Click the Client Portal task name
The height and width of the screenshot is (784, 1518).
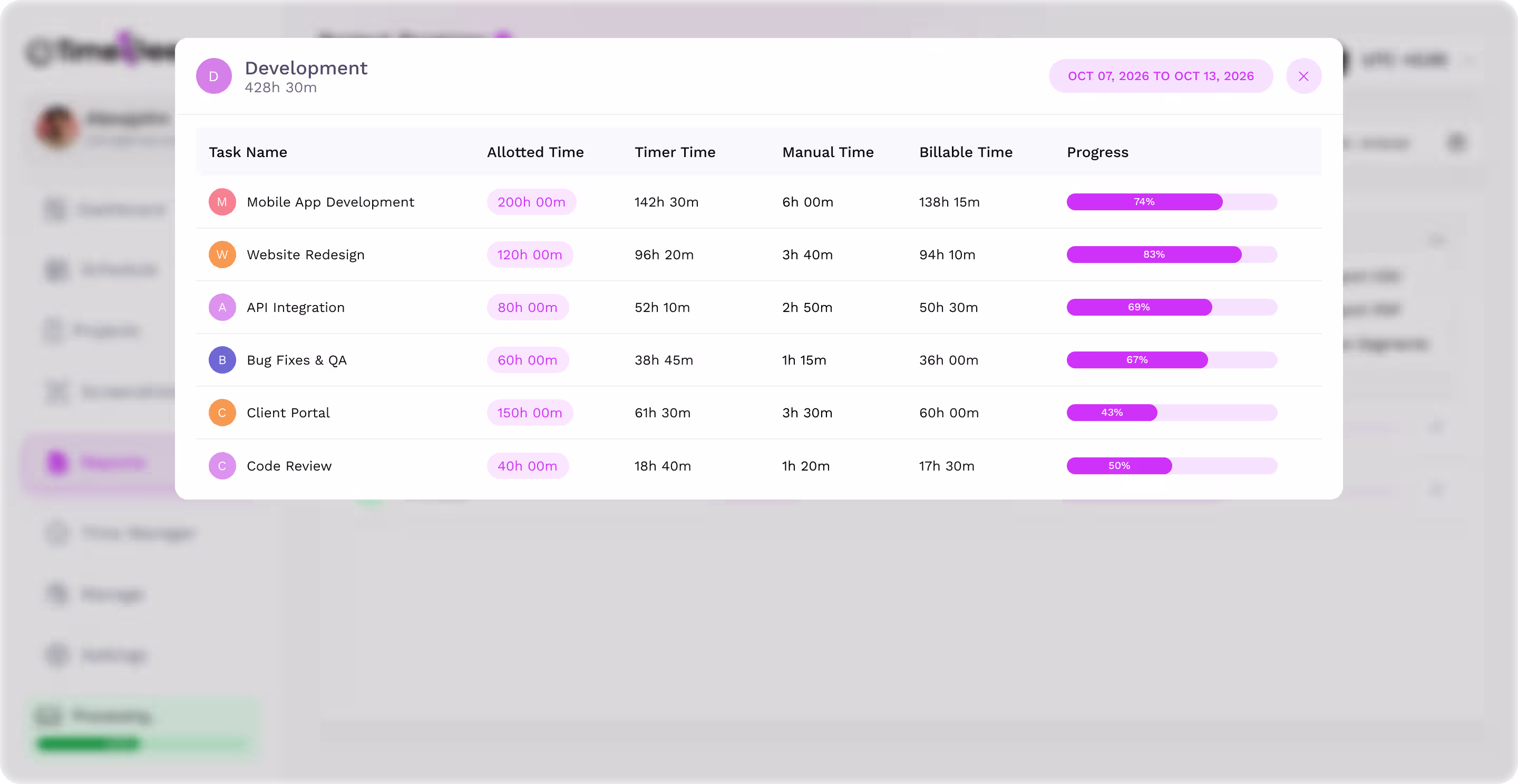click(288, 413)
